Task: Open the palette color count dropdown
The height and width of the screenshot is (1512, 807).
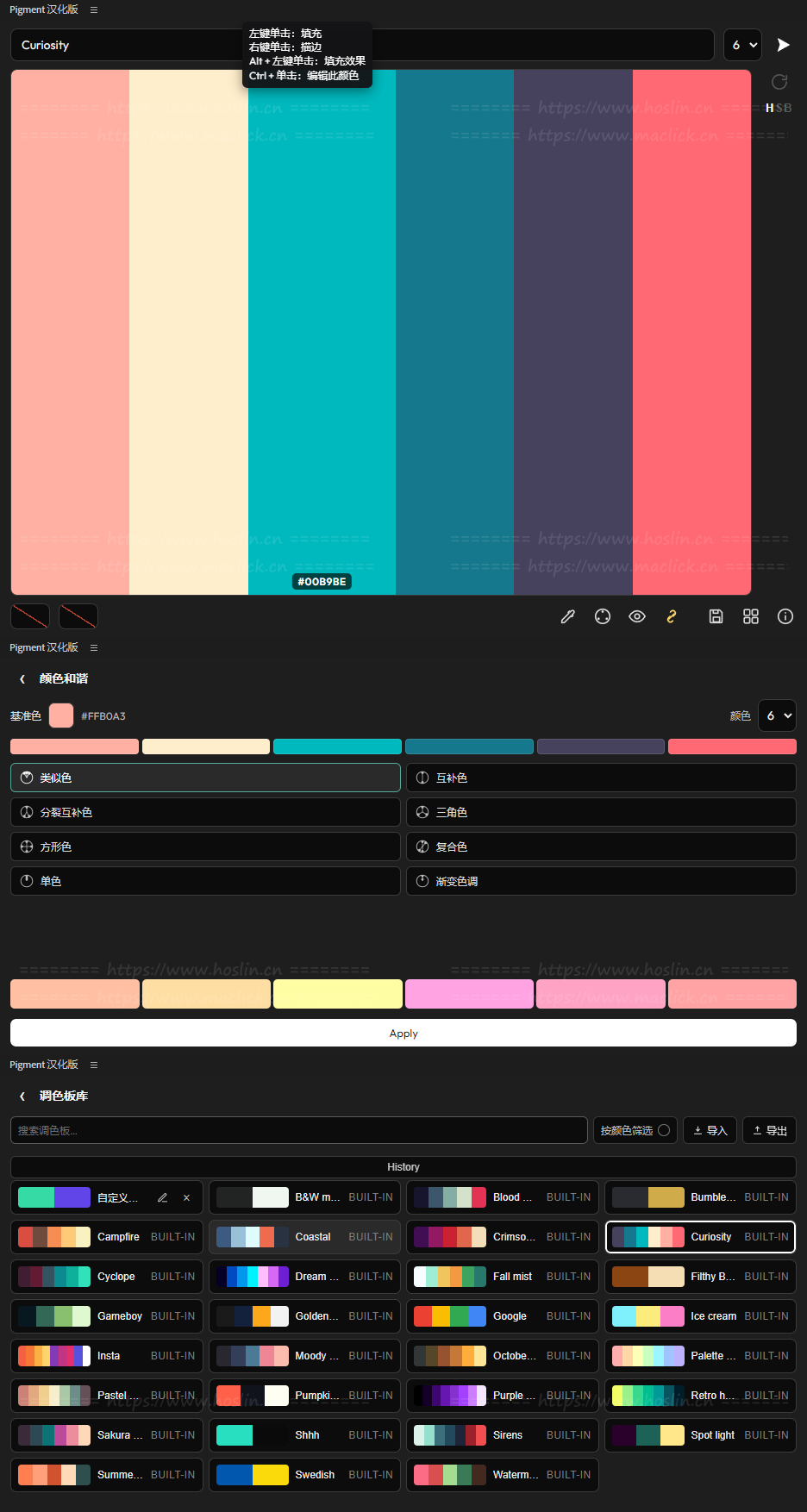Action: point(742,45)
